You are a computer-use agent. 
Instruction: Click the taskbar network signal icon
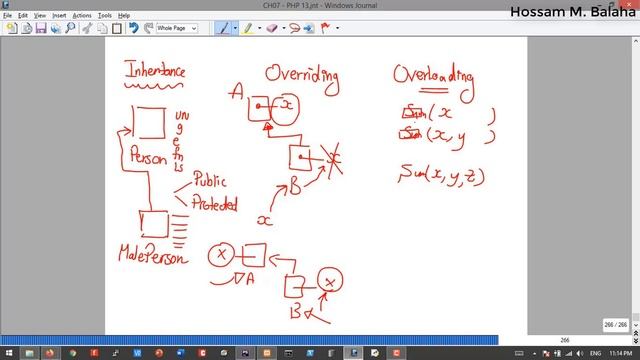569,353
